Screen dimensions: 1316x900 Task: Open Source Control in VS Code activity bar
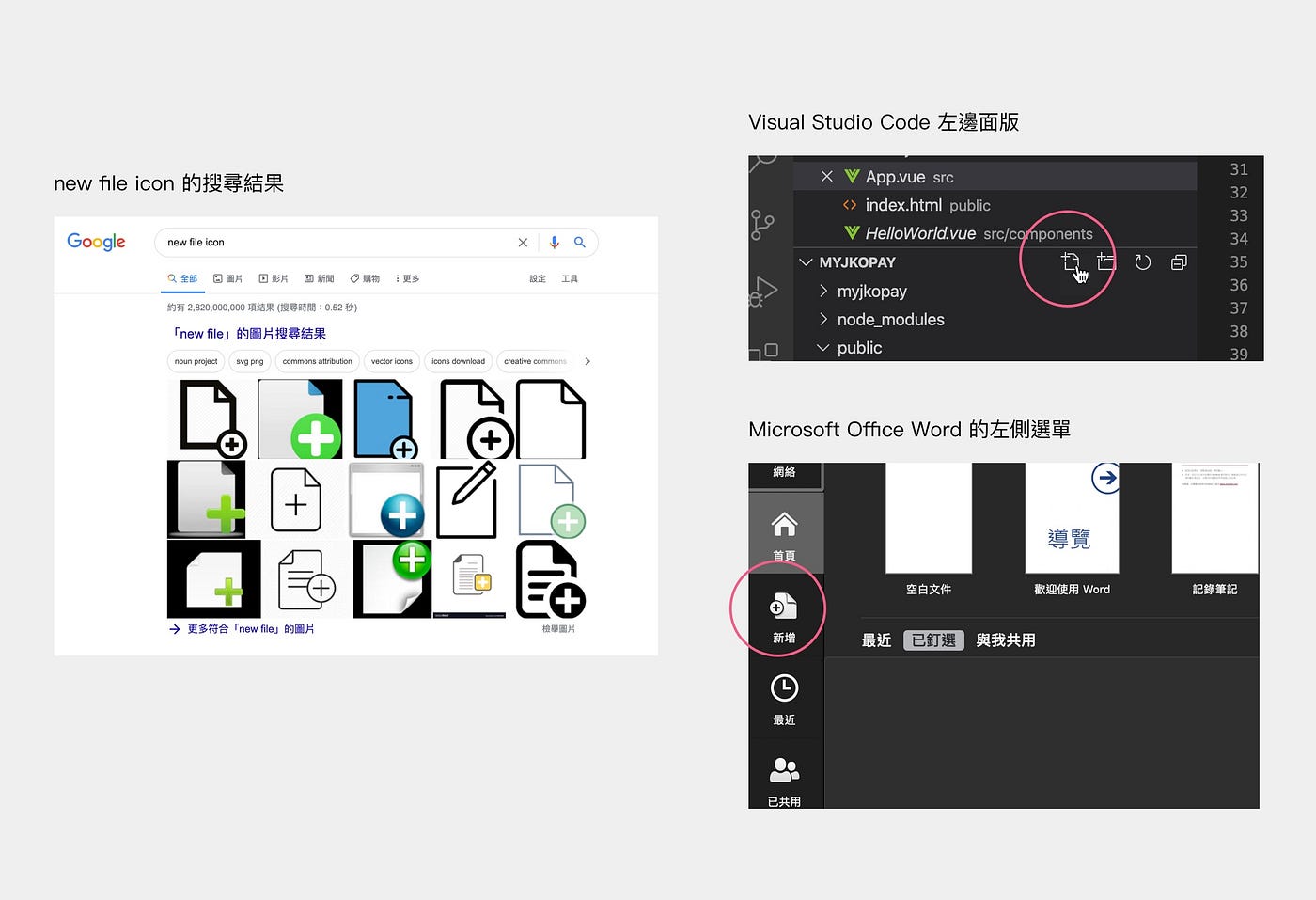762,225
